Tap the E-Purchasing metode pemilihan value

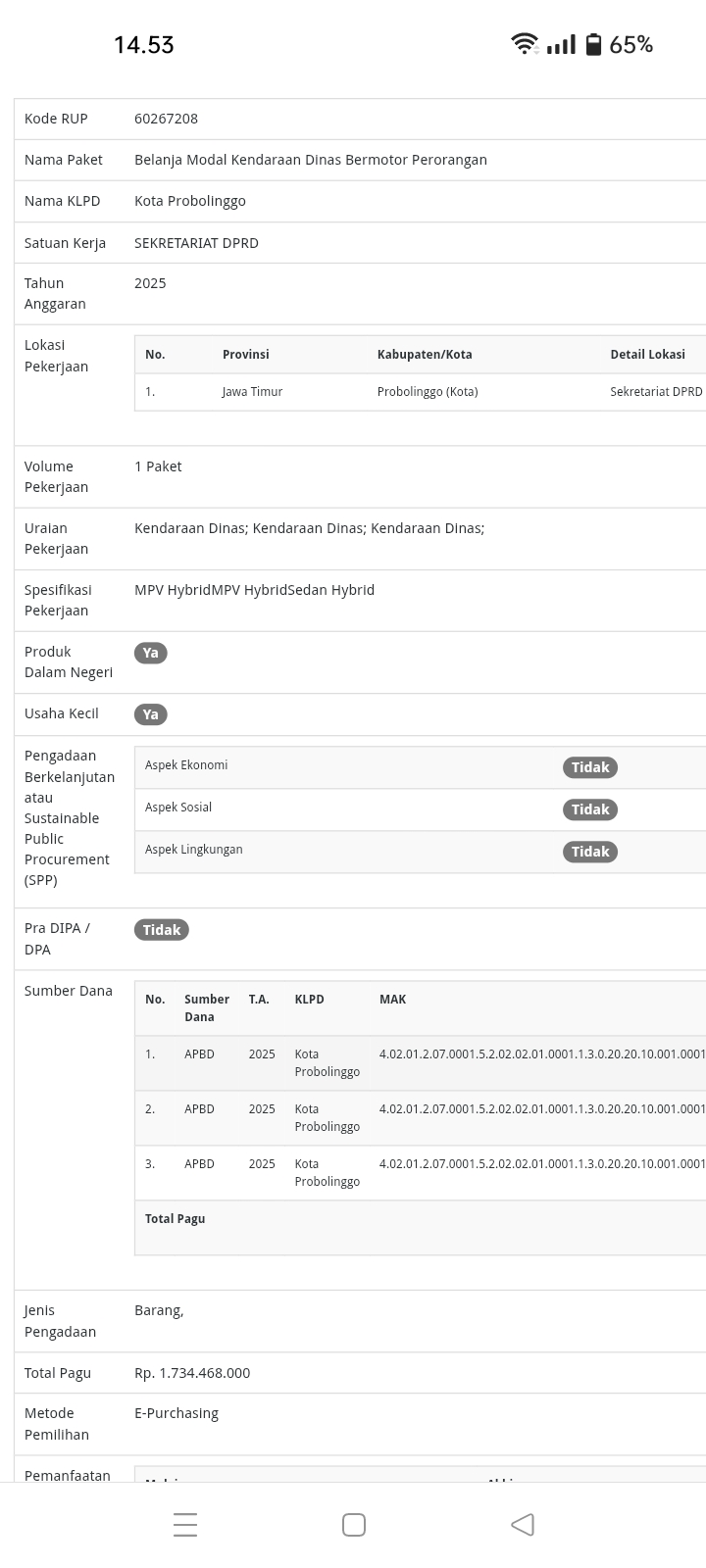(x=176, y=1413)
